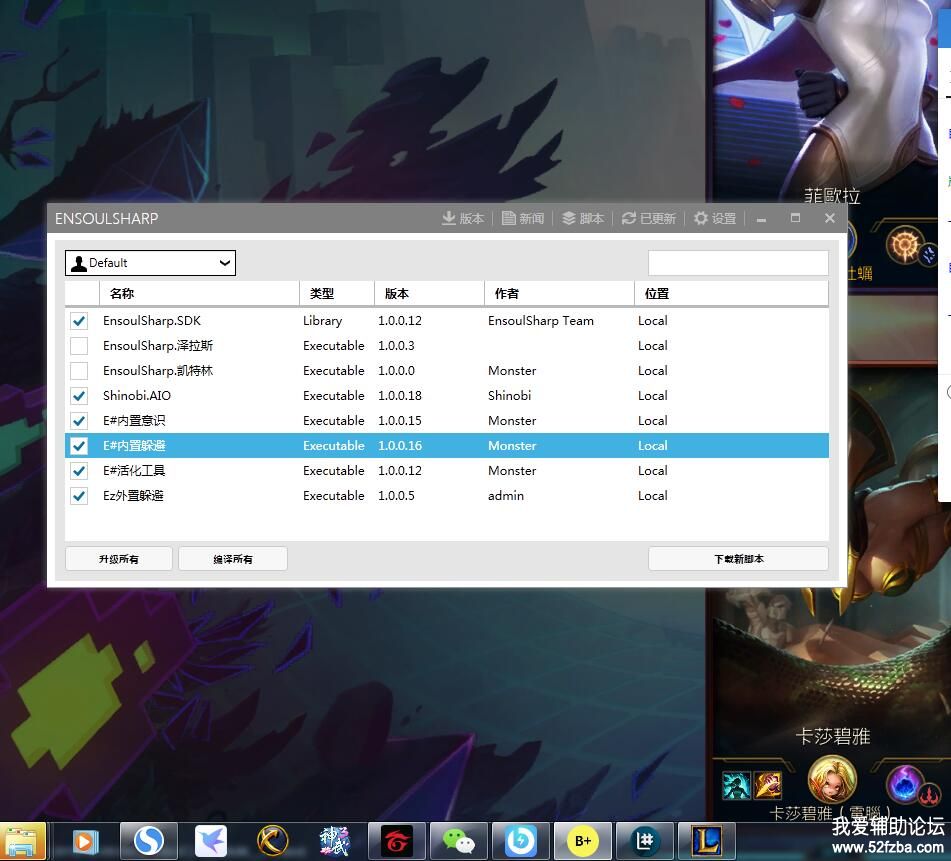
Task: Open the League of Legends taskbar icon
Action: pos(707,842)
